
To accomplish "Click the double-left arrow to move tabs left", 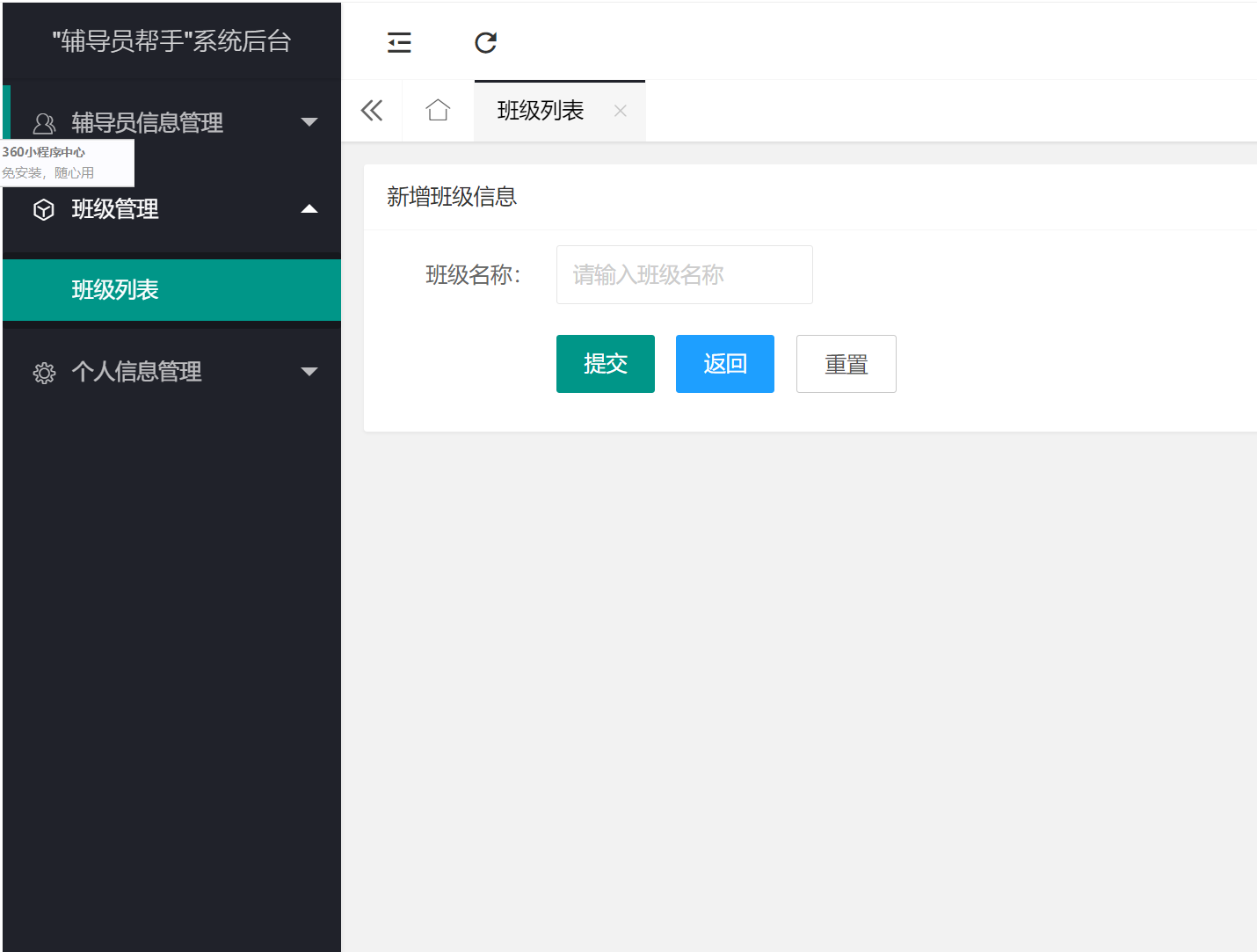I will [x=372, y=111].
